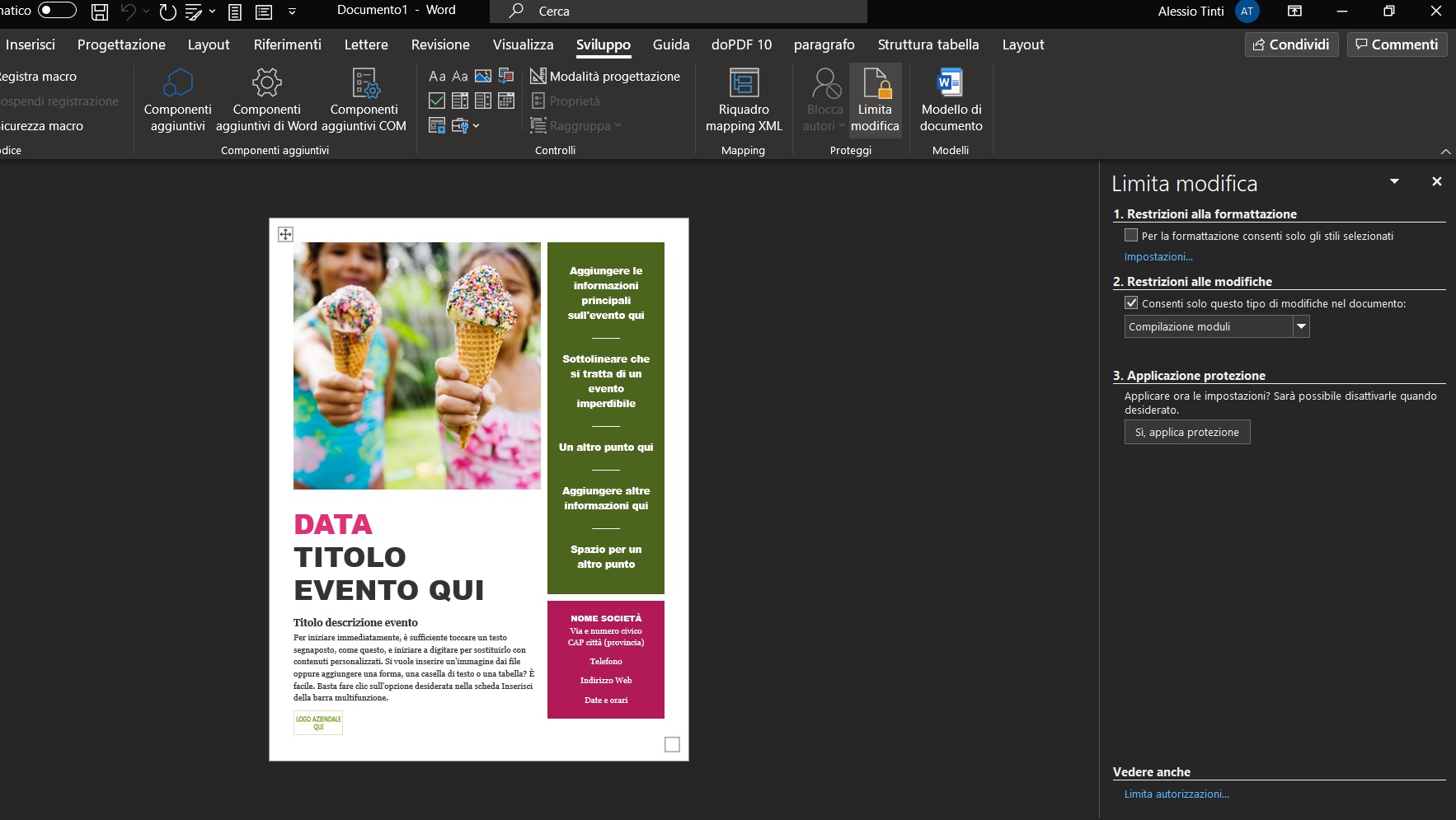Viewport: 1456px width, 820px height.
Task: Expand the legacy tools dropdown arrow
Action: pos(476,126)
